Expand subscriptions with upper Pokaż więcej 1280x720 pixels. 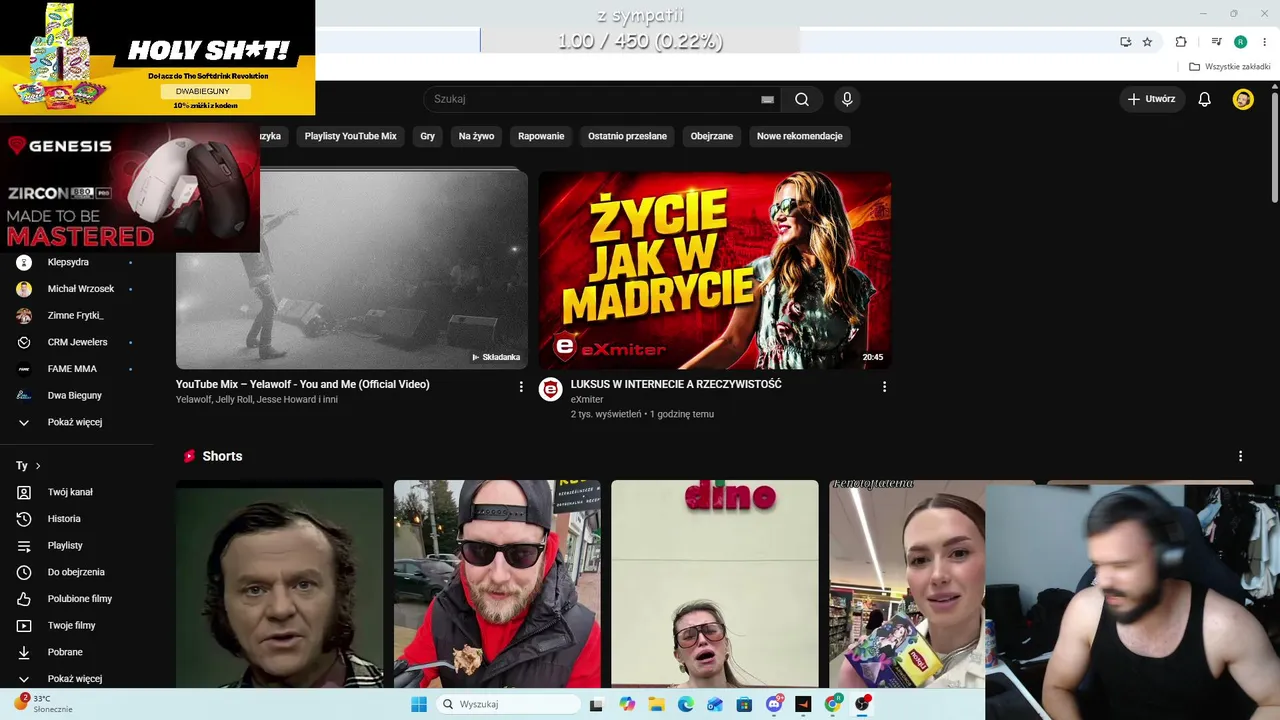[77, 422]
